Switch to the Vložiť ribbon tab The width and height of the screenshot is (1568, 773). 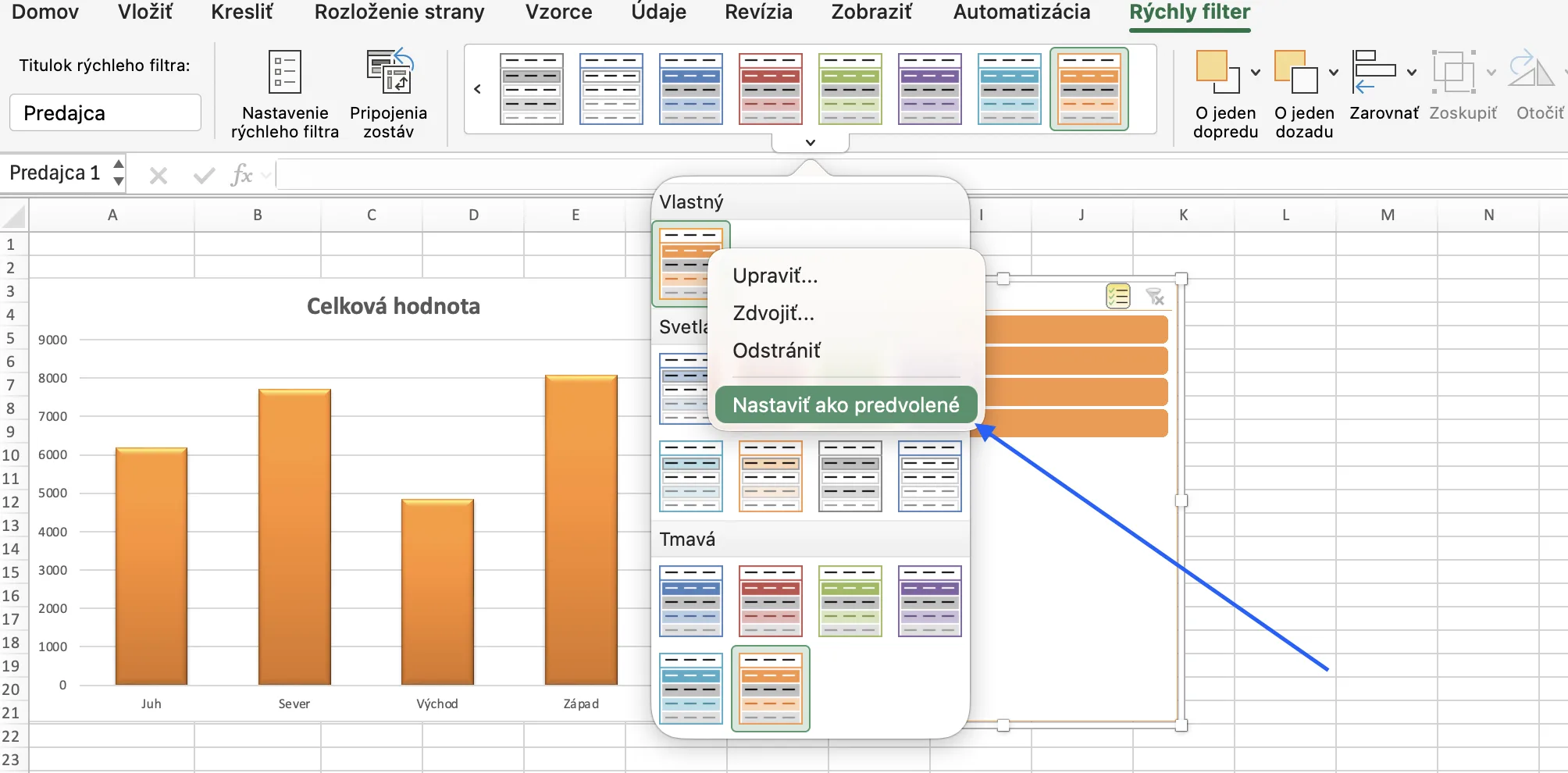pyautogui.click(x=145, y=12)
